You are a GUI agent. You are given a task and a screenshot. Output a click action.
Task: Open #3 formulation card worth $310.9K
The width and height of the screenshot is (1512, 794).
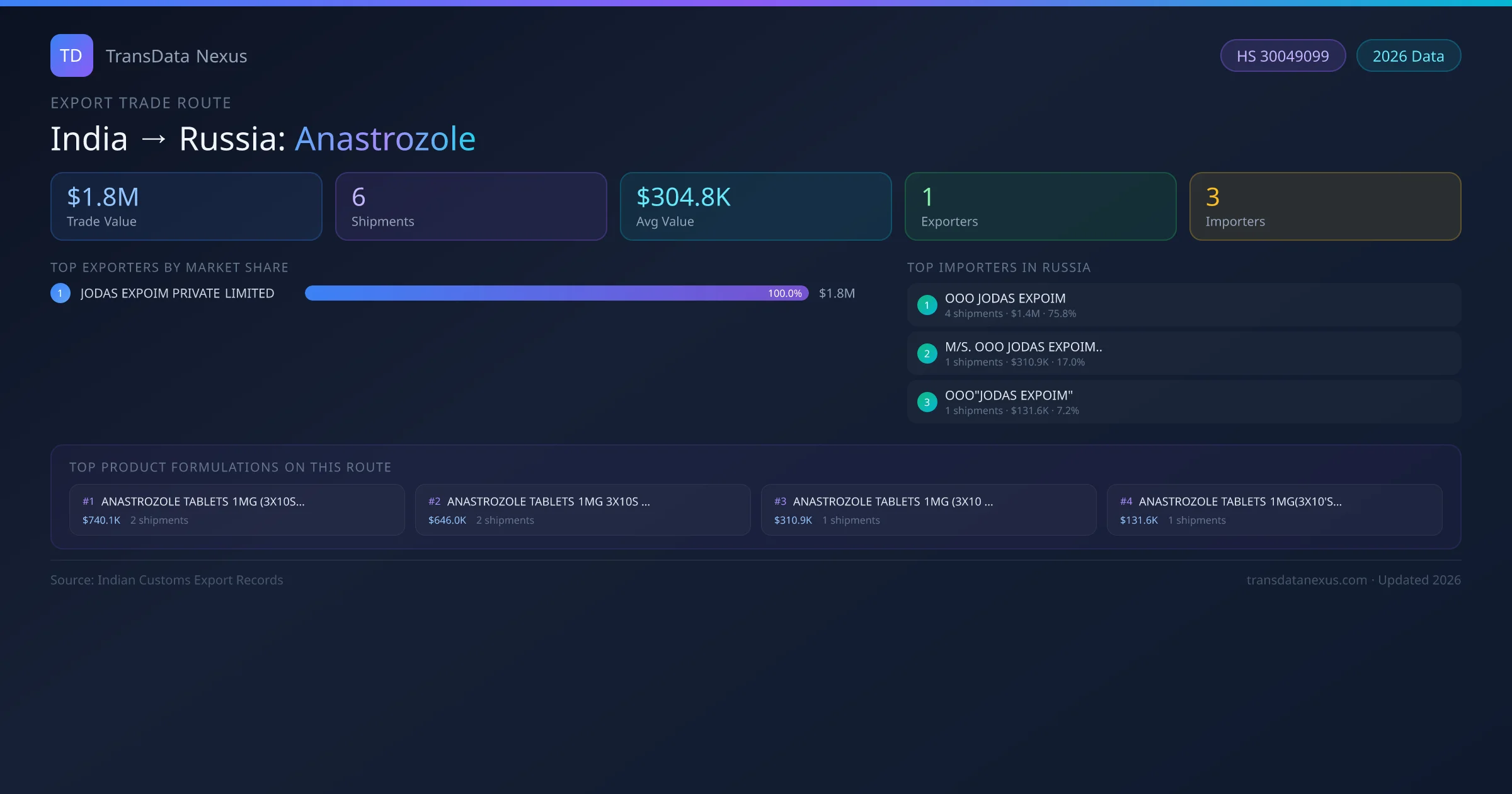pyautogui.click(x=928, y=510)
